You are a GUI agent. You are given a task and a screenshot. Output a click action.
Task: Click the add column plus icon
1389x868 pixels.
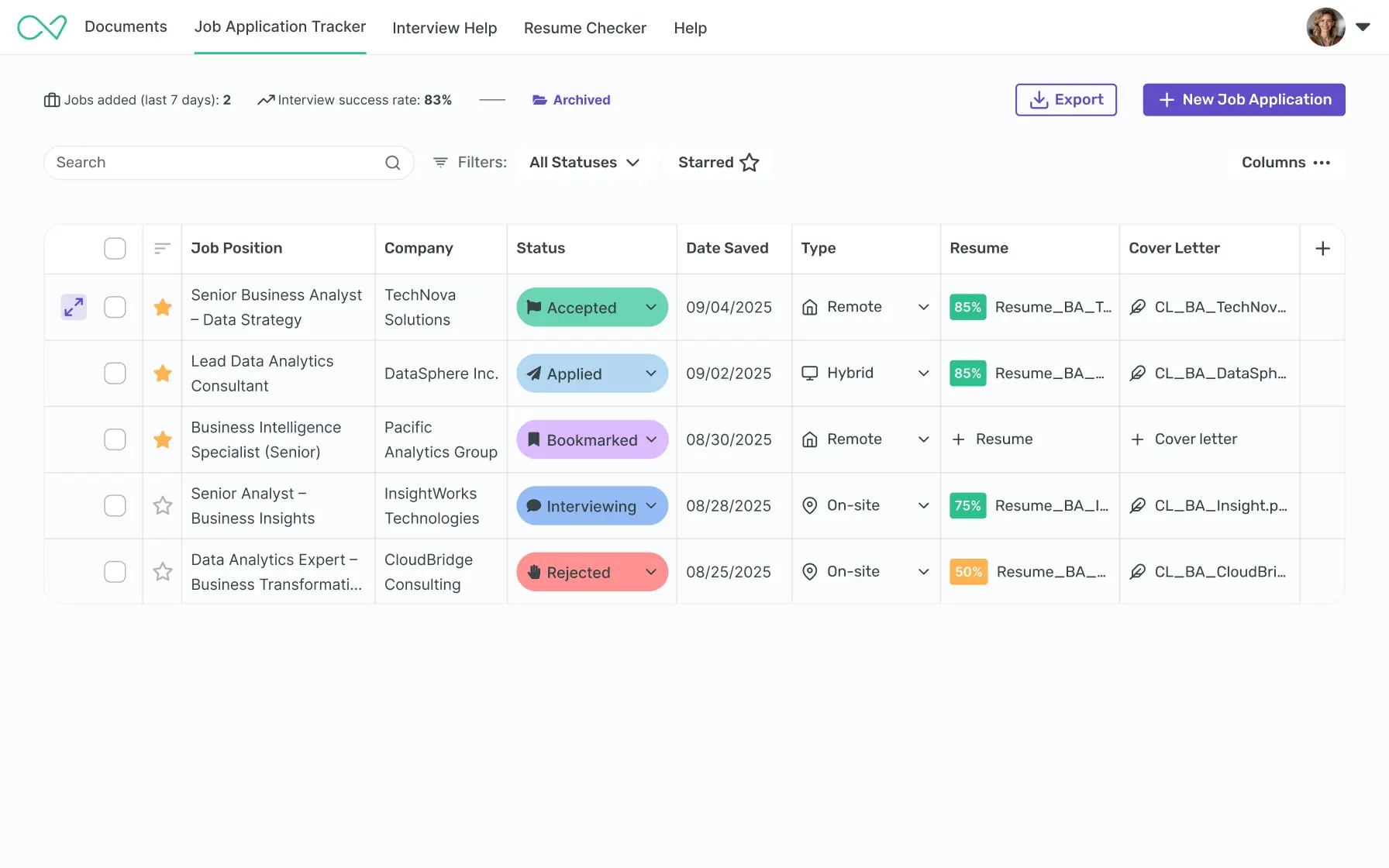pos(1322,249)
